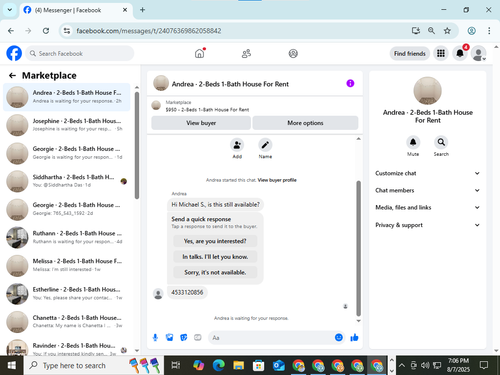Screen dimensions: 500x375
Task: Choose a sticker icon
Action: tap(184, 338)
